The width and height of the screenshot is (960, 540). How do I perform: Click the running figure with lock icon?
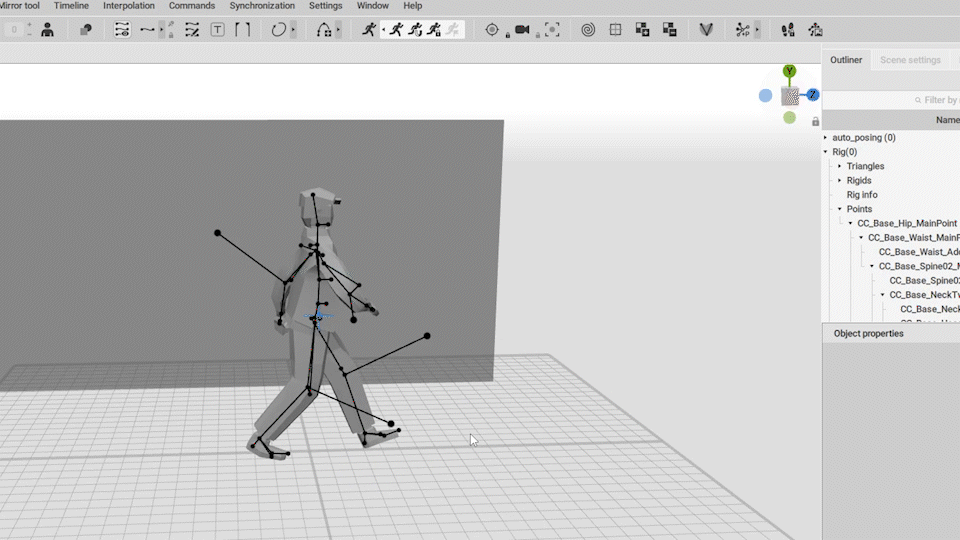pos(434,29)
